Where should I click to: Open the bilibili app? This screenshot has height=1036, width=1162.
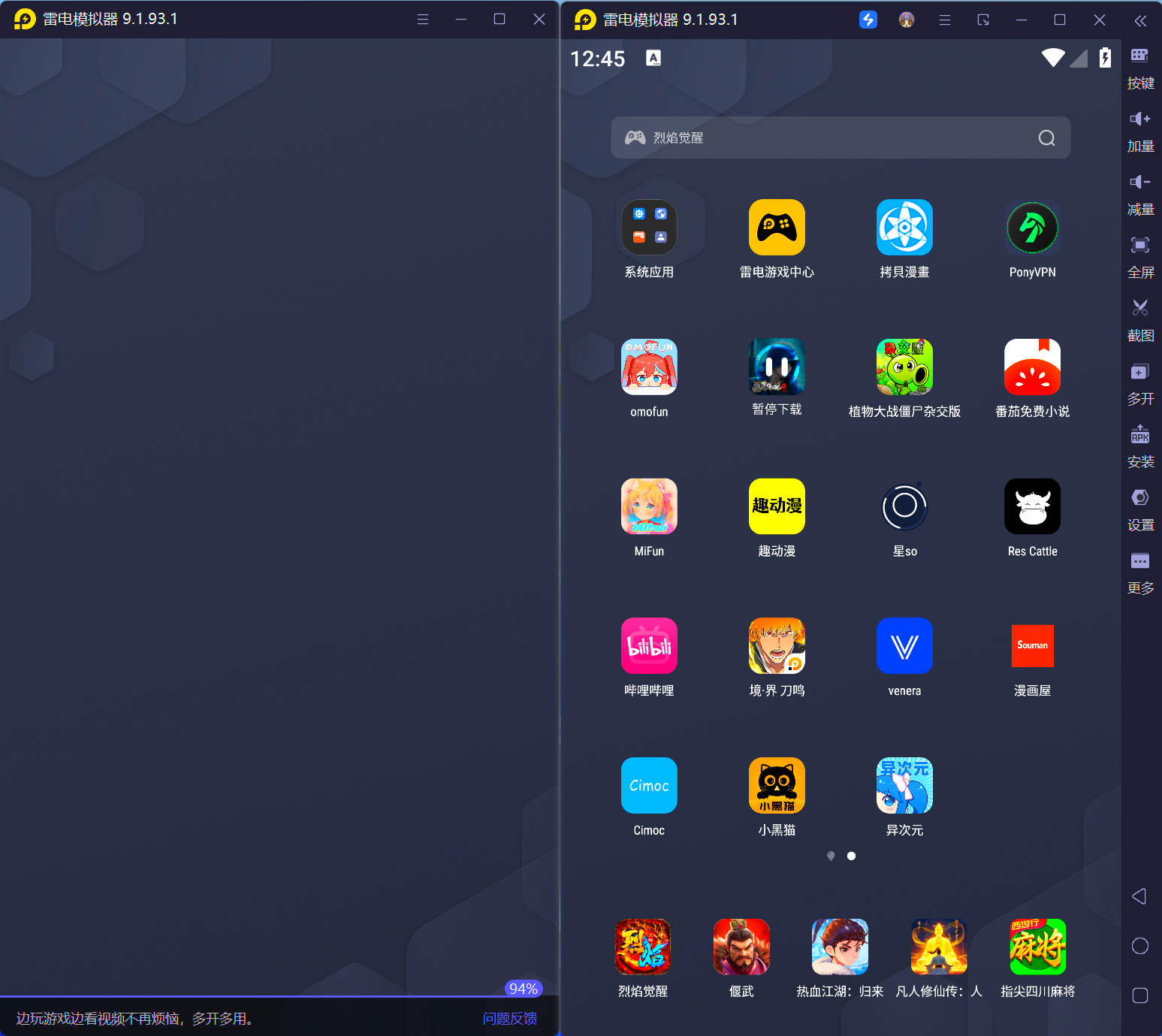[649, 646]
